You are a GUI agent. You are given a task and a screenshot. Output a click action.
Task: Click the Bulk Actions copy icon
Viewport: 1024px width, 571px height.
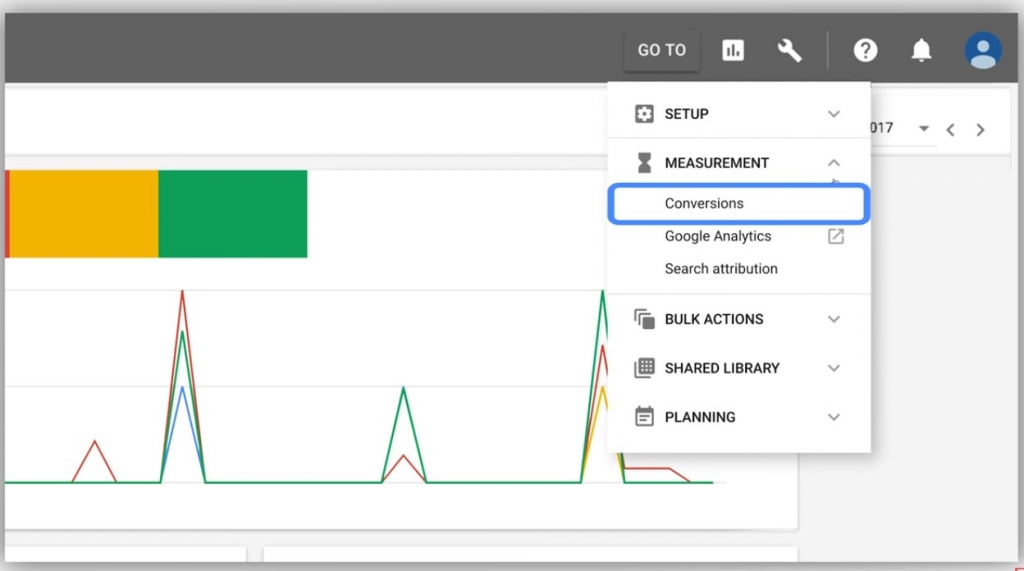(644, 319)
